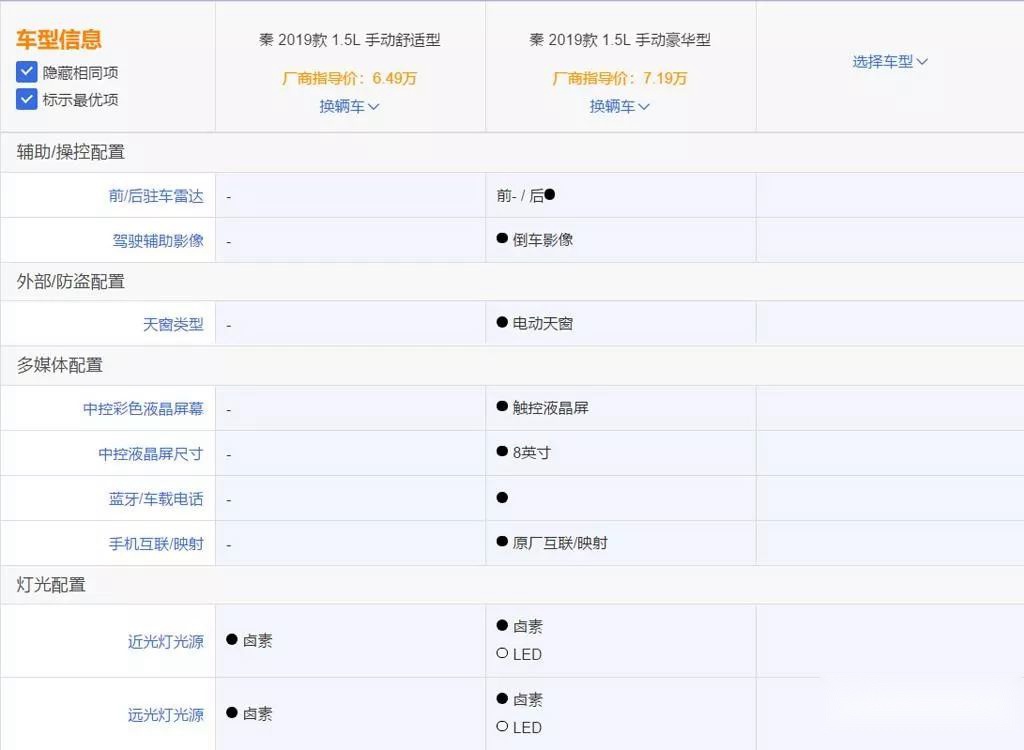
Task: Click the 中控彩色液晶屏幕 row label
Action: [x=143, y=409]
